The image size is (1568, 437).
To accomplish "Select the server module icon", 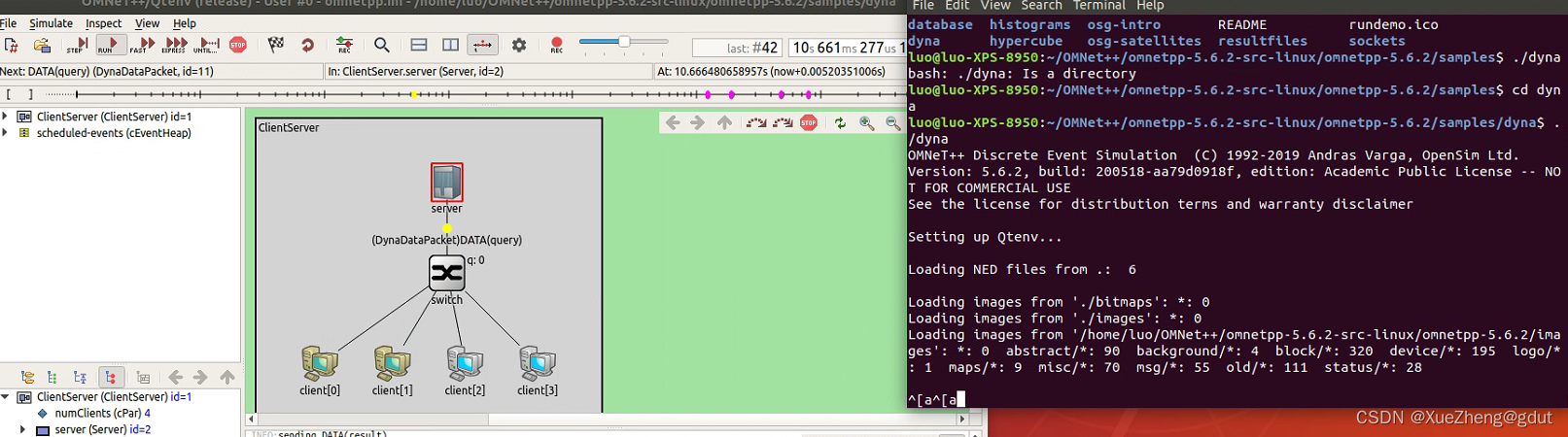I will (x=447, y=182).
